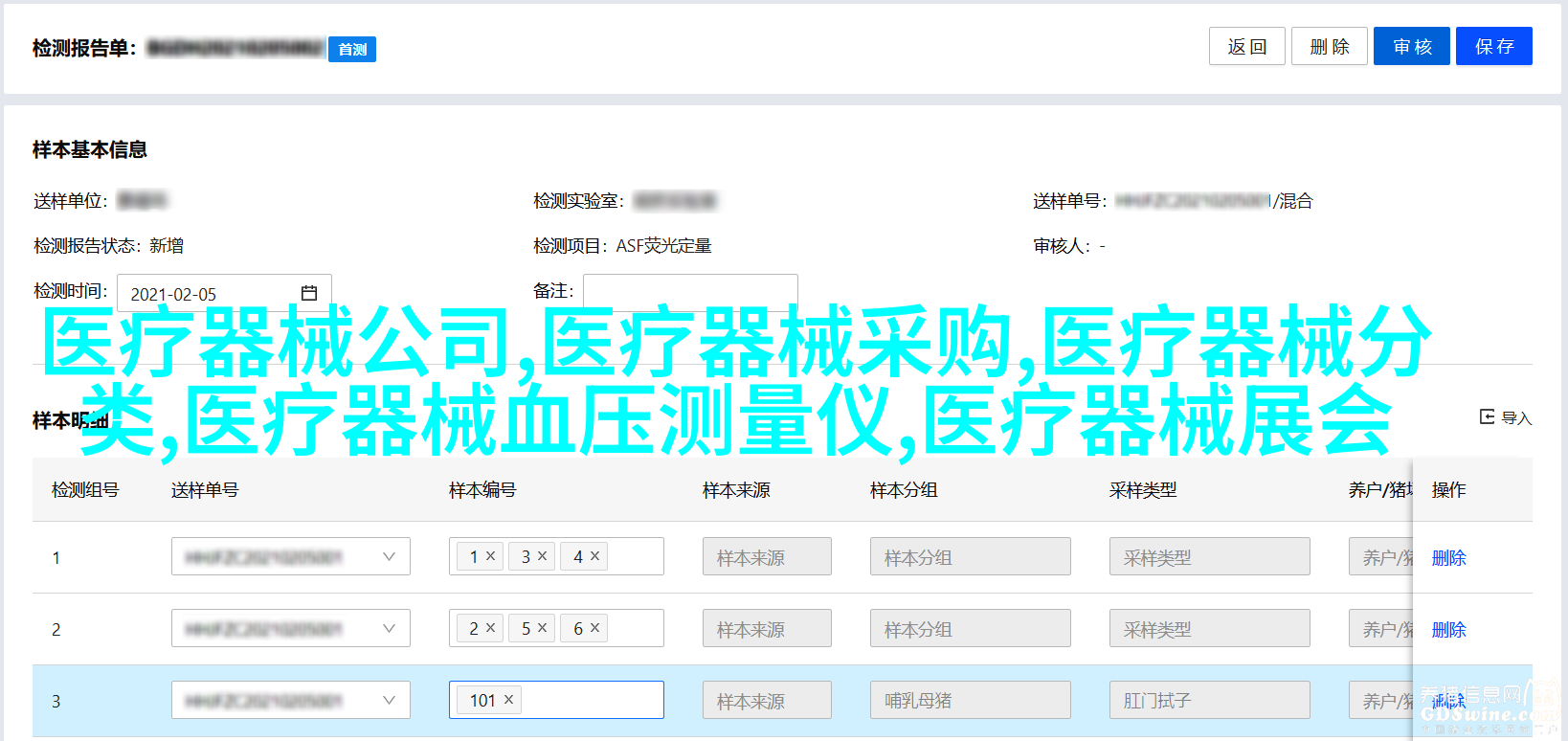1568x741 pixels.
Task: Click the blue 审核 button
Action: coord(1411,46)
